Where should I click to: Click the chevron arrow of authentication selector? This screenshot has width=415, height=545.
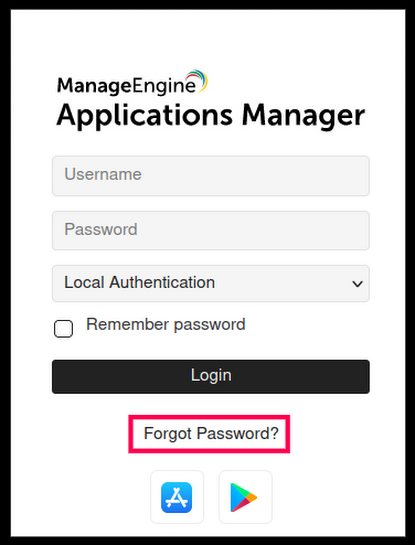357,284
